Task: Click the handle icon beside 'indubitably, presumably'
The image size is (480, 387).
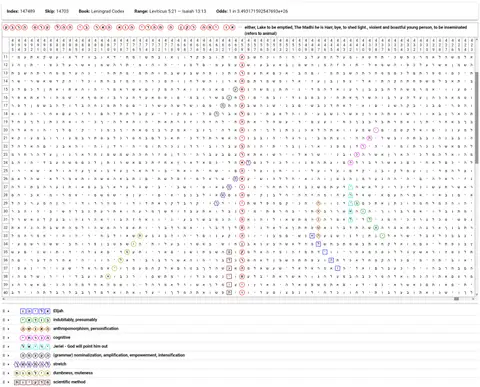Action: [x=4, y=320]
